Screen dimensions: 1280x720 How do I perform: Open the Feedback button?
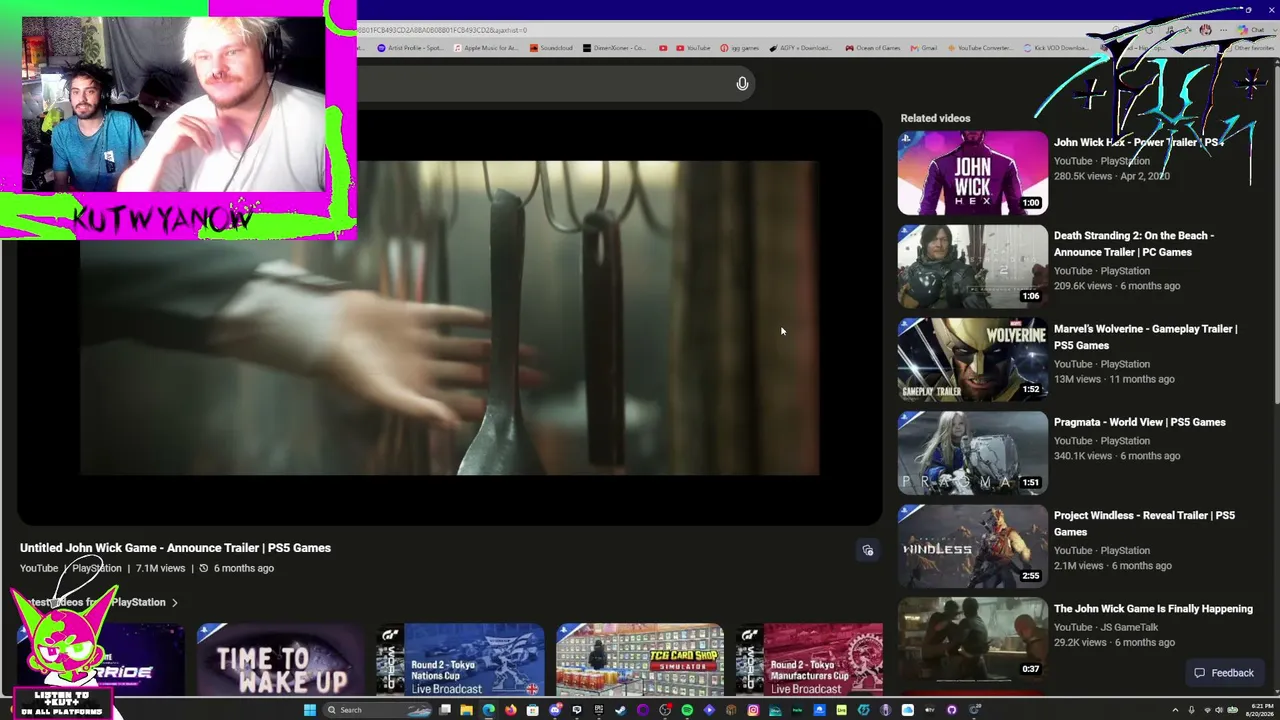[x=1223, y=673]
